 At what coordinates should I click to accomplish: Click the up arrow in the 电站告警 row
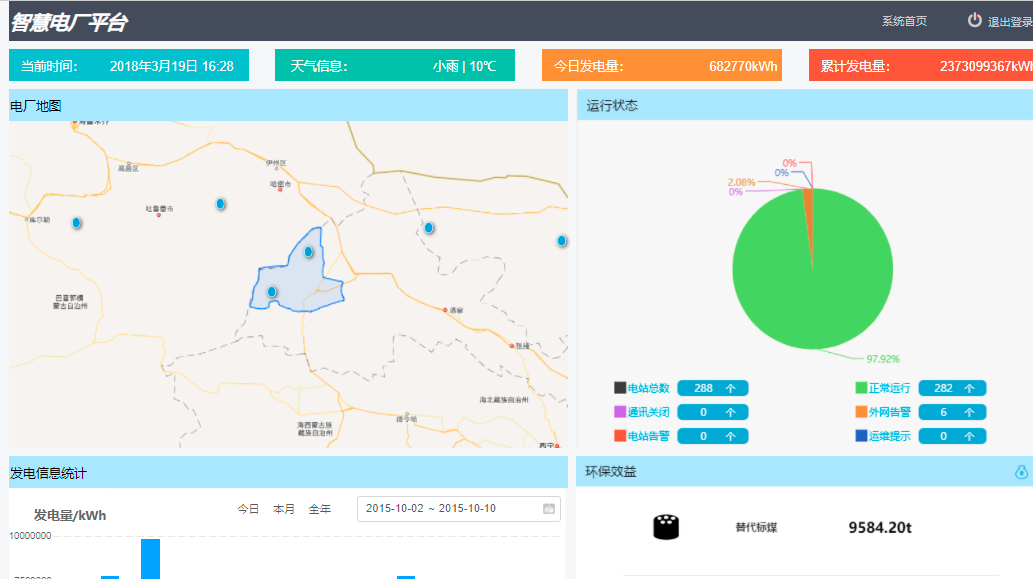(731, 436)
